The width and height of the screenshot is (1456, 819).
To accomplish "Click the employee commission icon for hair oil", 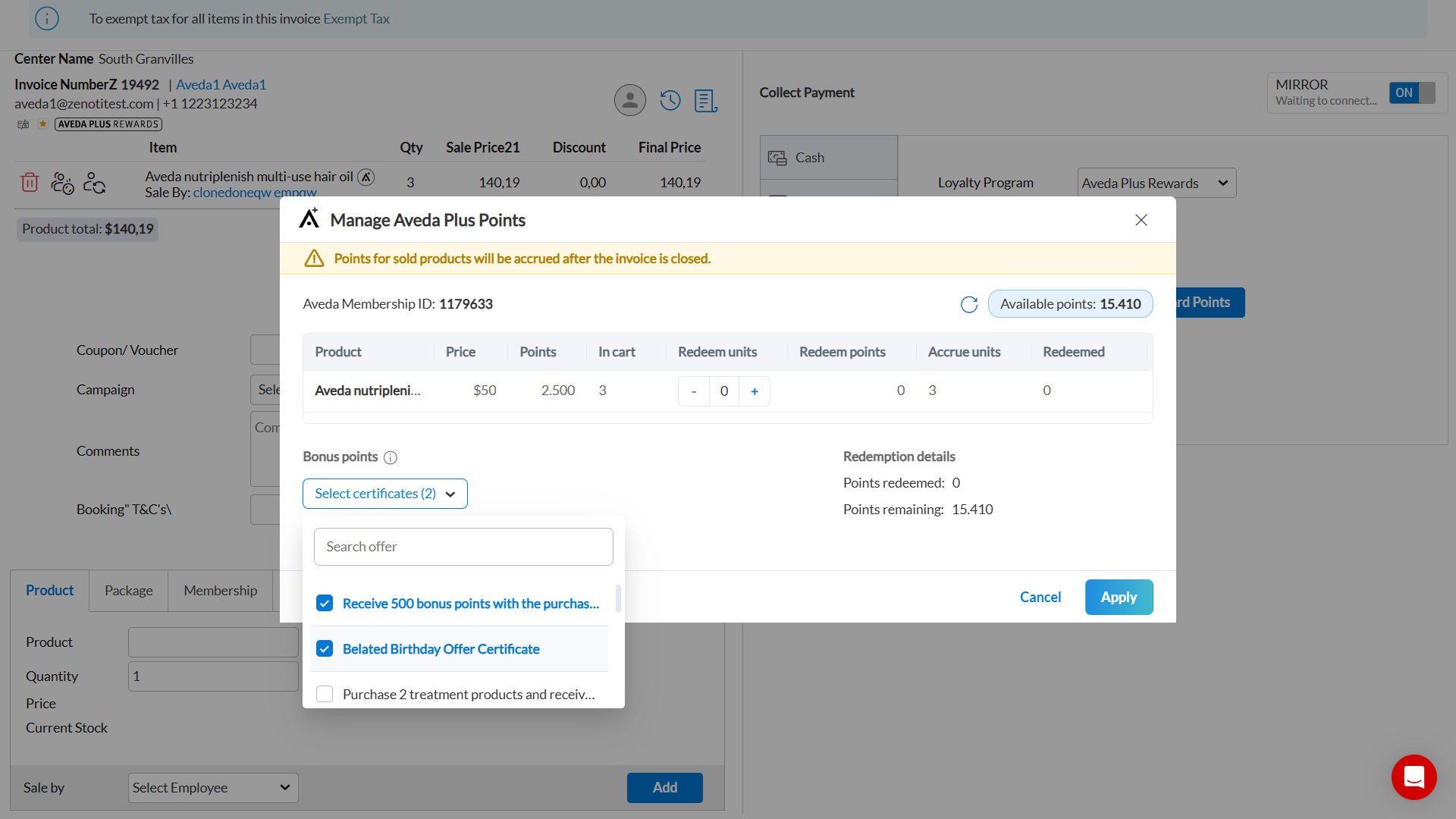I will (62, 183).
